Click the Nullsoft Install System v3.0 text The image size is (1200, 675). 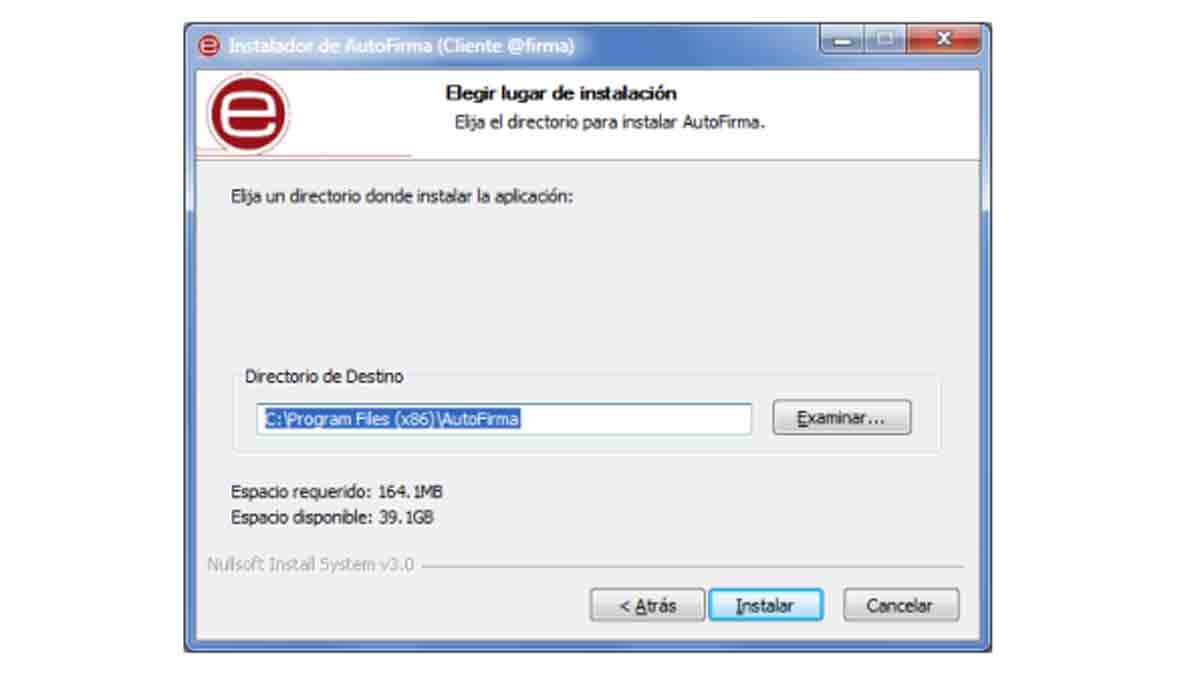(310, 564)
